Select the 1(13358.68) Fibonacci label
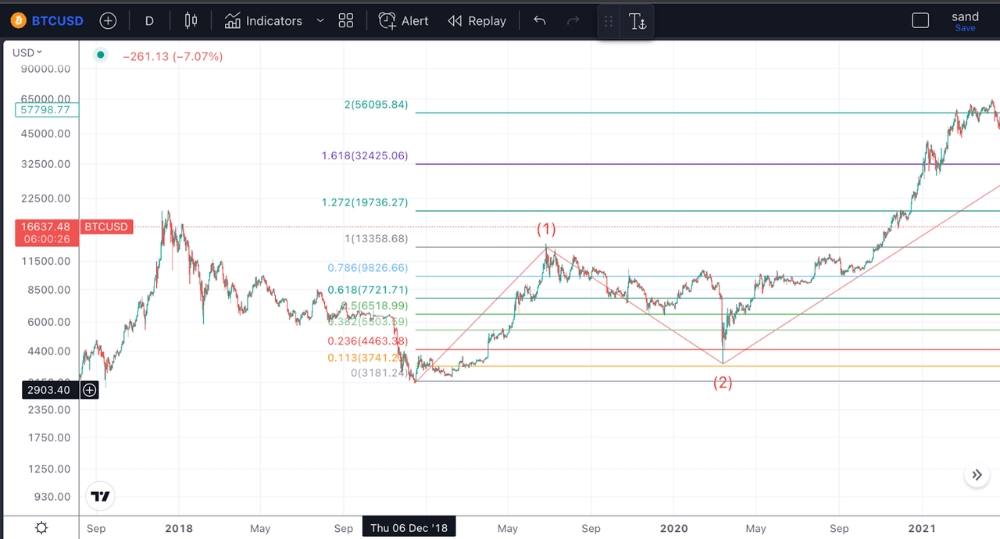 point(376,239)
